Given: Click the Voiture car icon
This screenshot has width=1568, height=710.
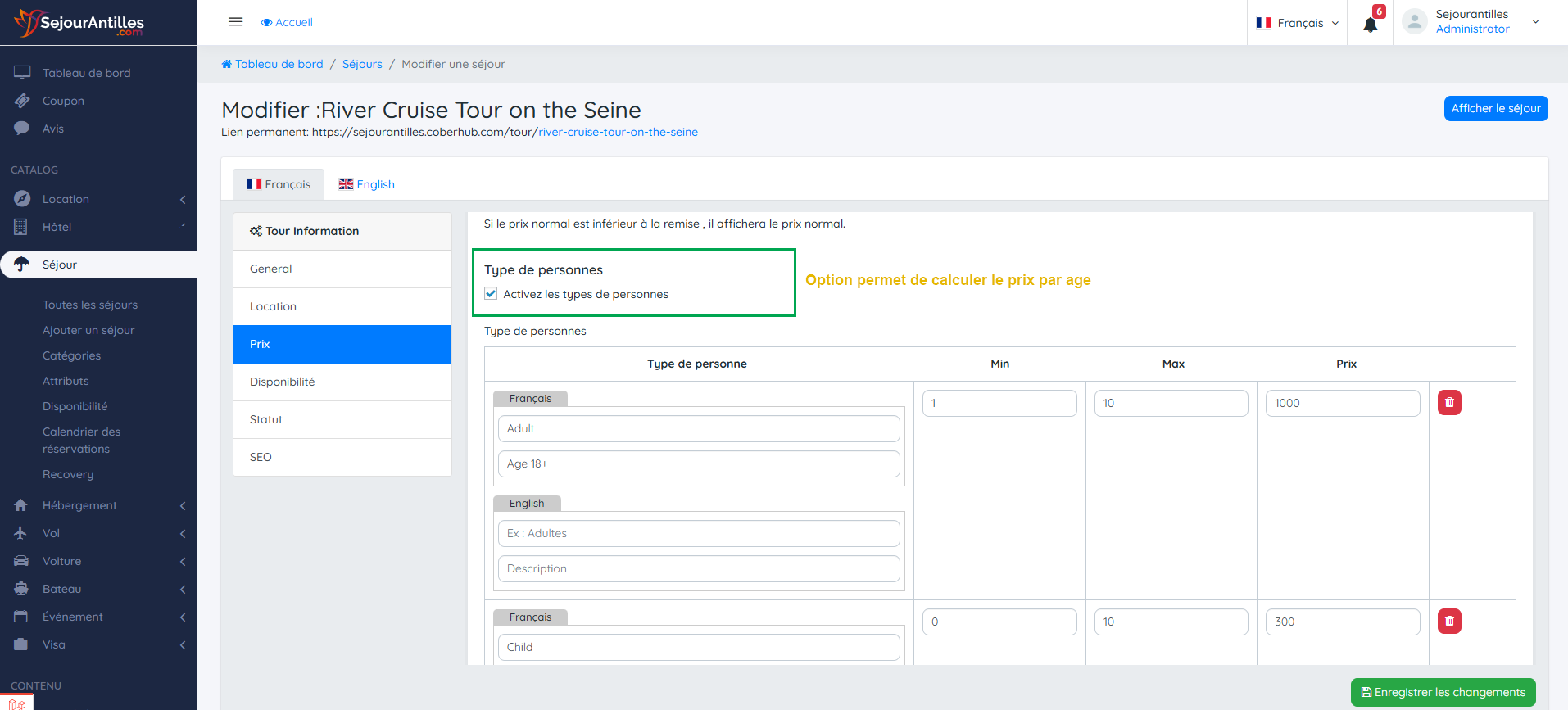Looking at the screenshot, I should pos(21,561).
